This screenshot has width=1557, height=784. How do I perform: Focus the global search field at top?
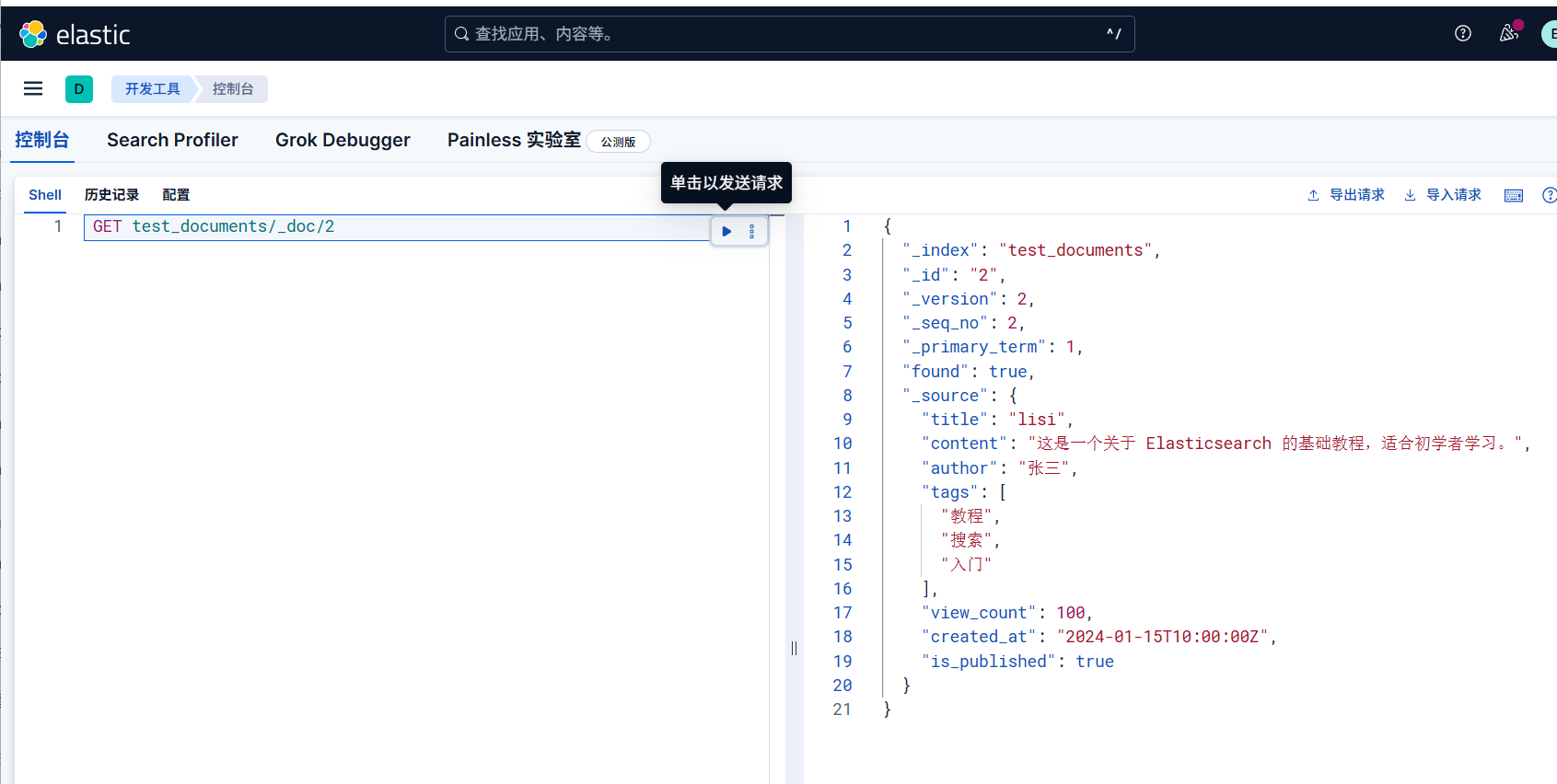pos(789,34)
